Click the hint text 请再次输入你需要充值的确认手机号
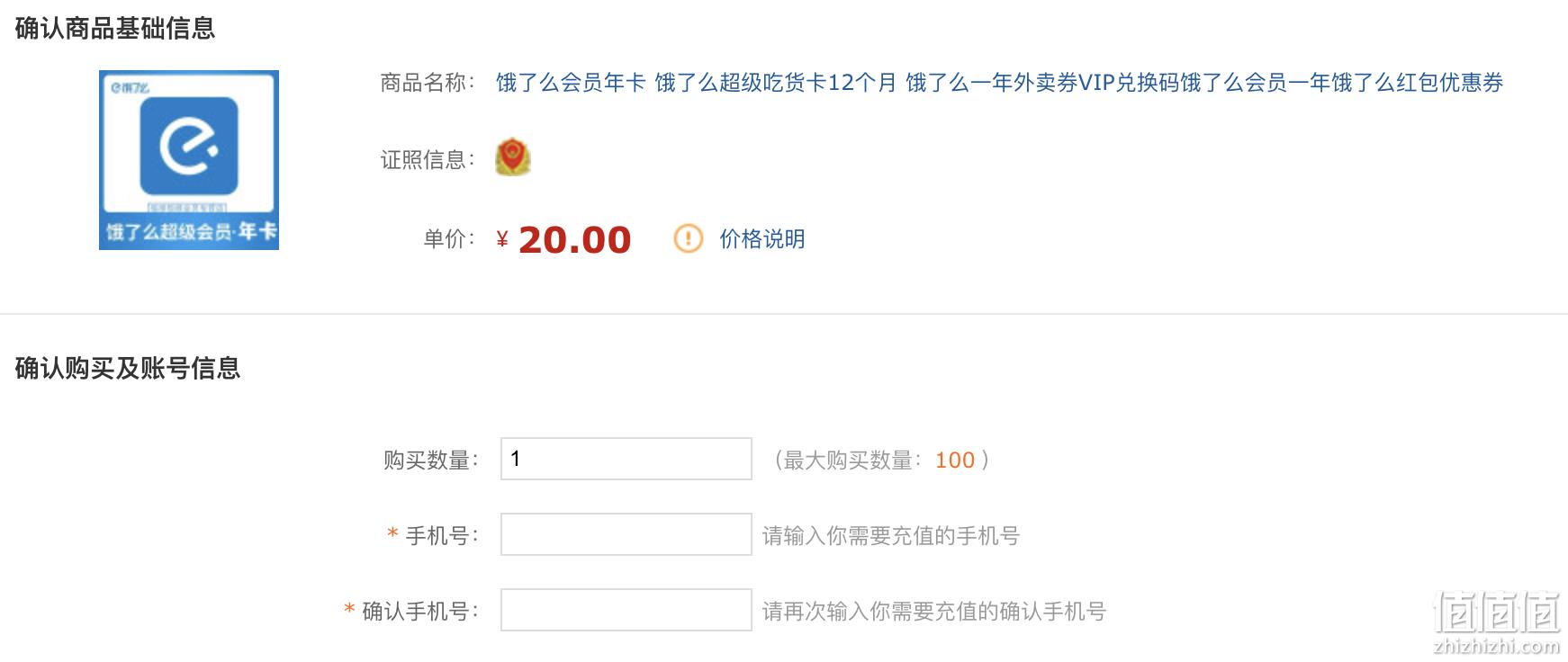The width and height of the screenshot is (1568, 662). (934, 612)
